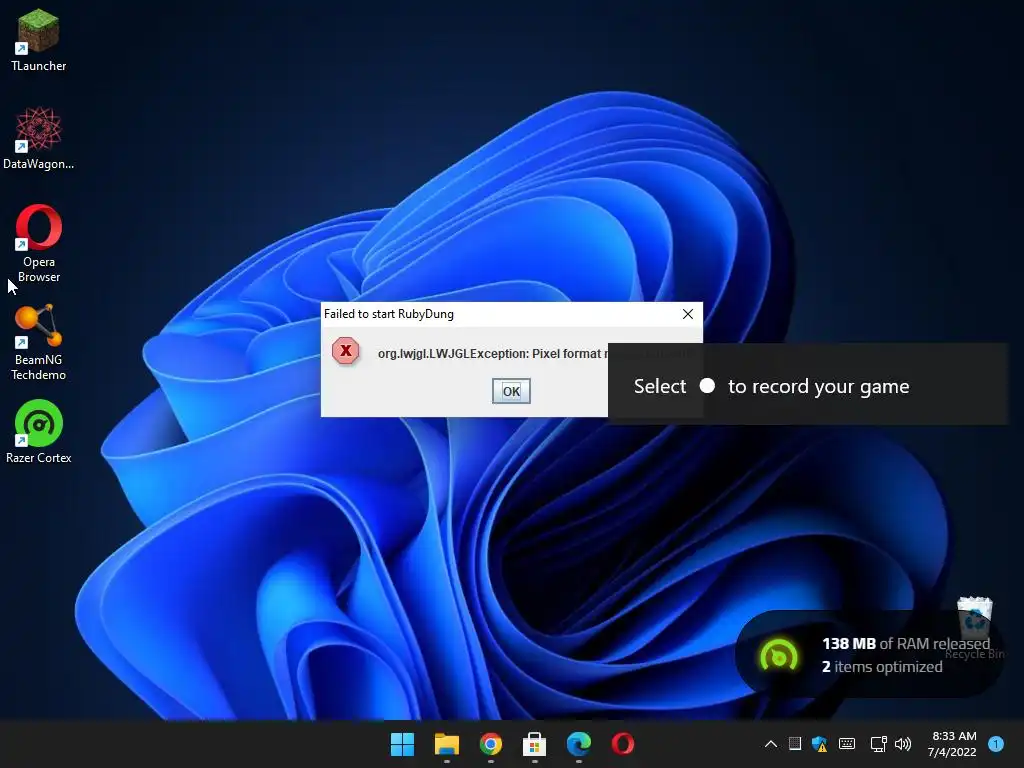
Task: Show hidden system tray icons
Action: tap(771, 744)
